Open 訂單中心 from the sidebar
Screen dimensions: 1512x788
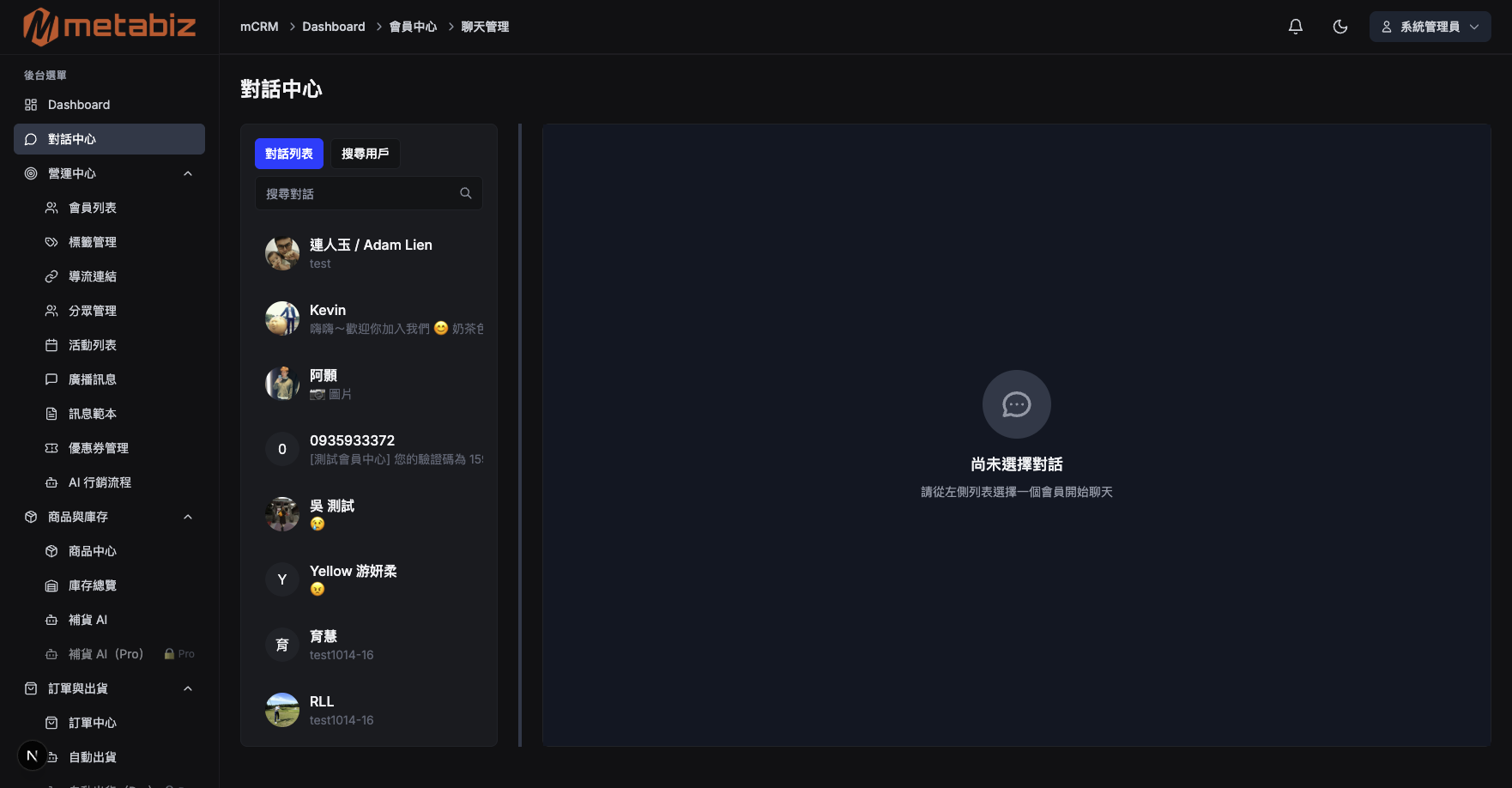94,722
